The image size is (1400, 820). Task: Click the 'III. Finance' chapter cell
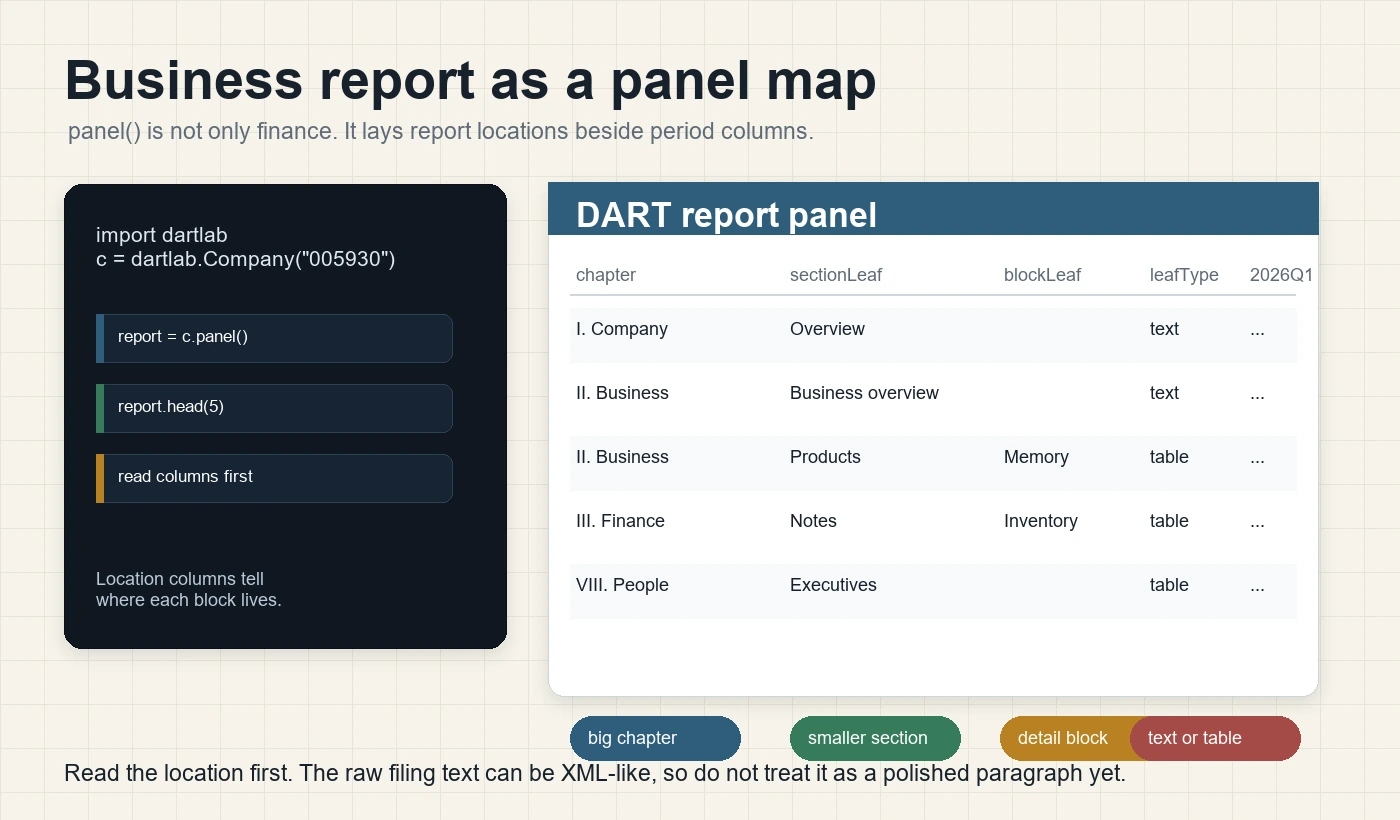pos(620,521)
